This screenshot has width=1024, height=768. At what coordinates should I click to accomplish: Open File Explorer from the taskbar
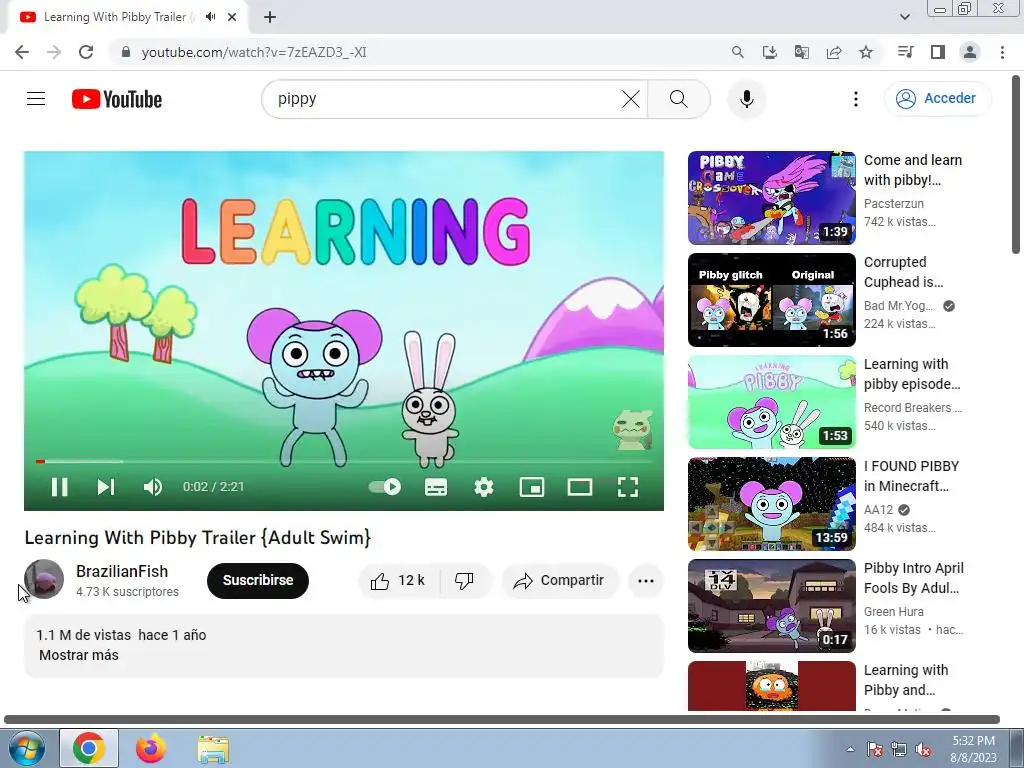[x=213, y=749]
